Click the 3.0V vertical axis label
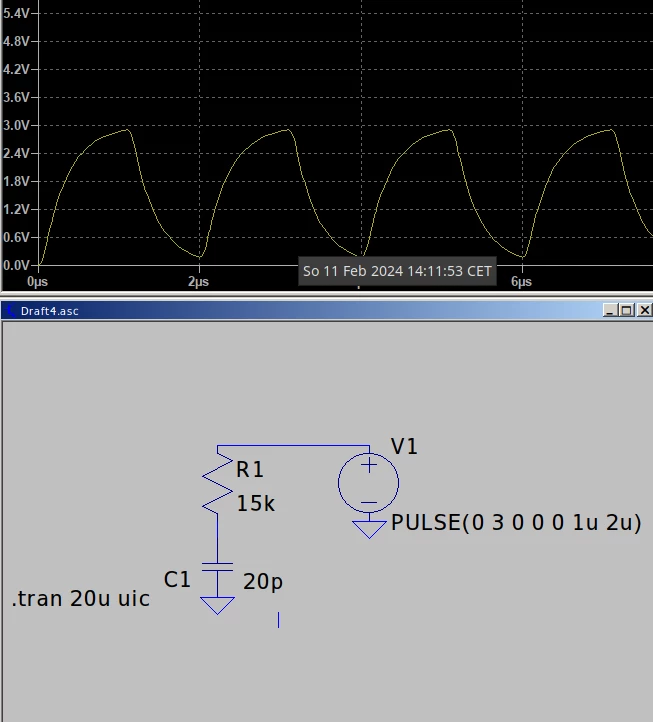This screenshot has height=722, width=653. click(x=16, y=125)
